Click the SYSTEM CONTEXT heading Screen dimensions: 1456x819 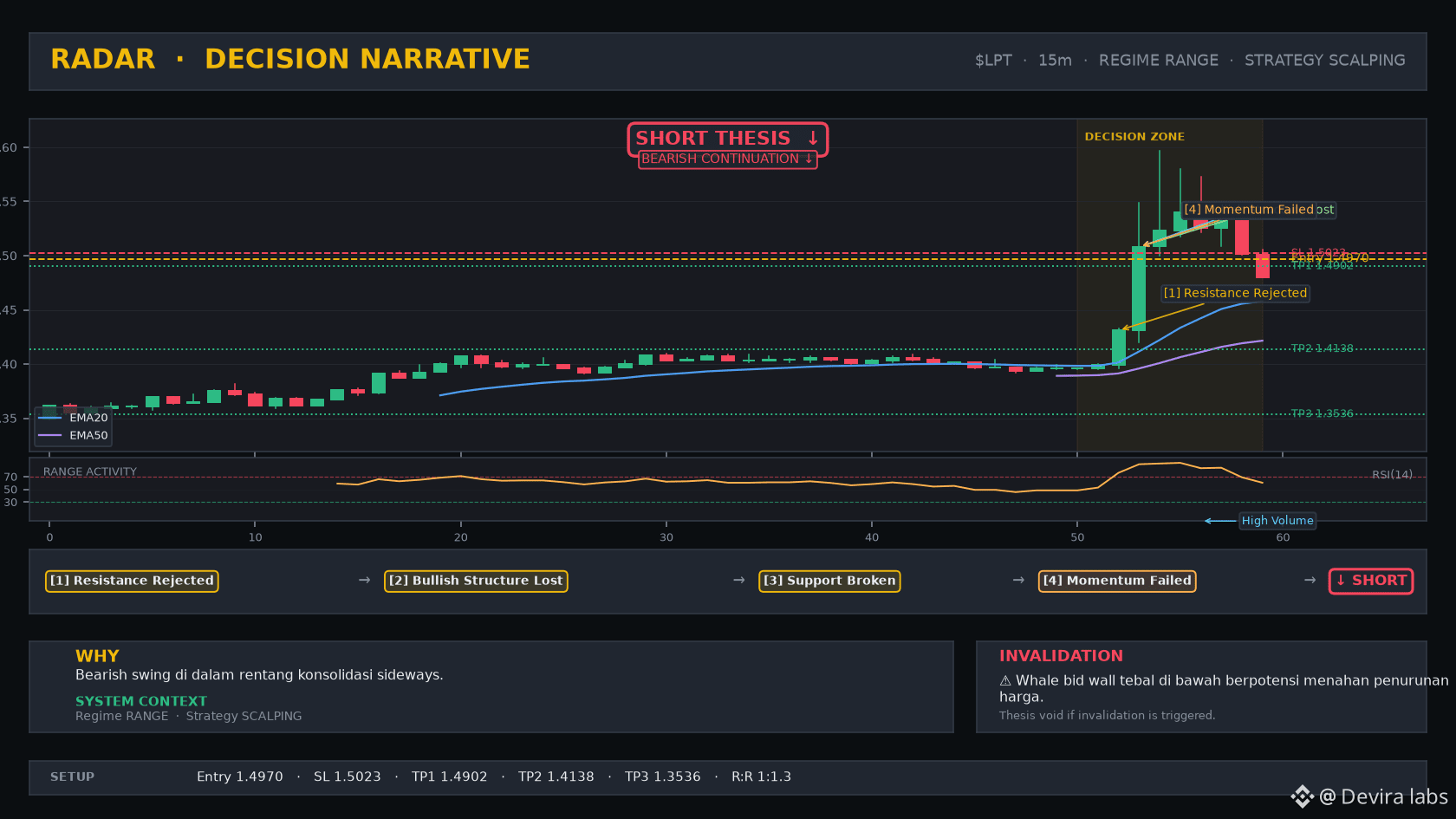click(x=141, y=701)
